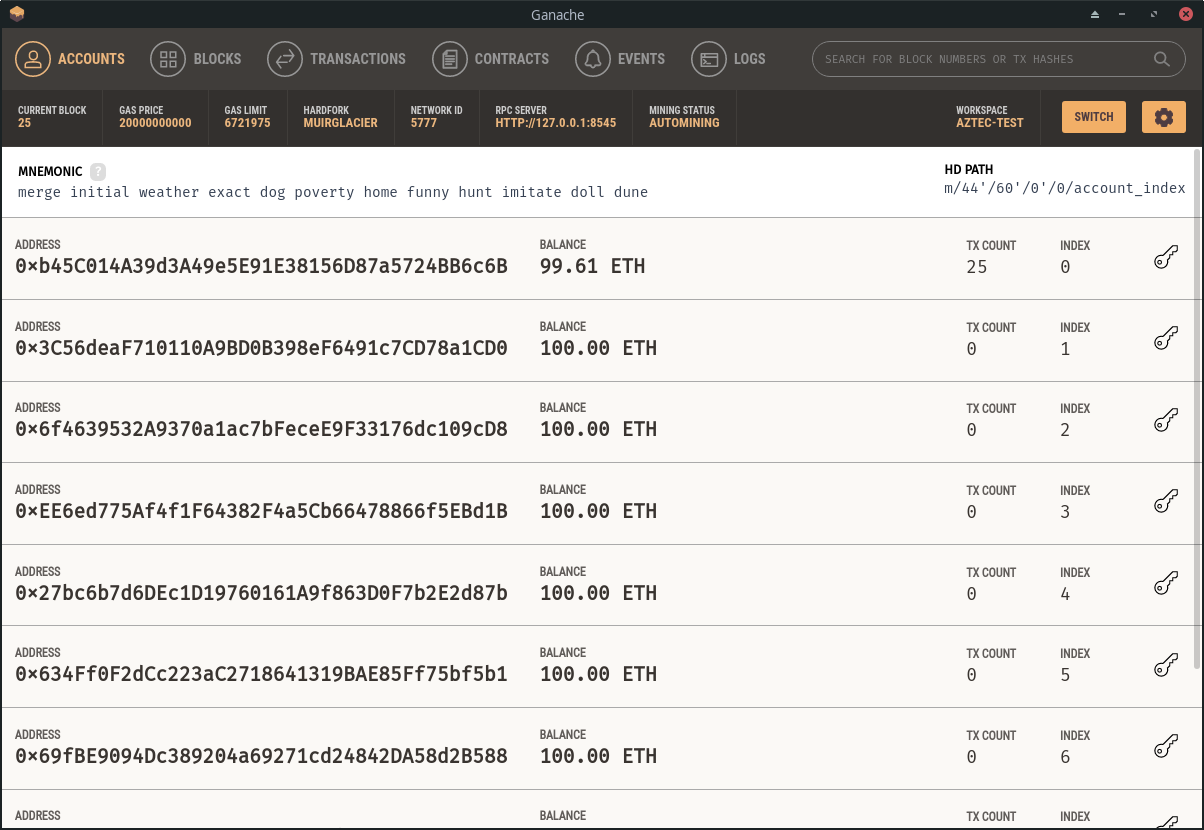
Task: Click the 99.61 ETH balance
Action: pyautogui.click(x=592, y=267)
